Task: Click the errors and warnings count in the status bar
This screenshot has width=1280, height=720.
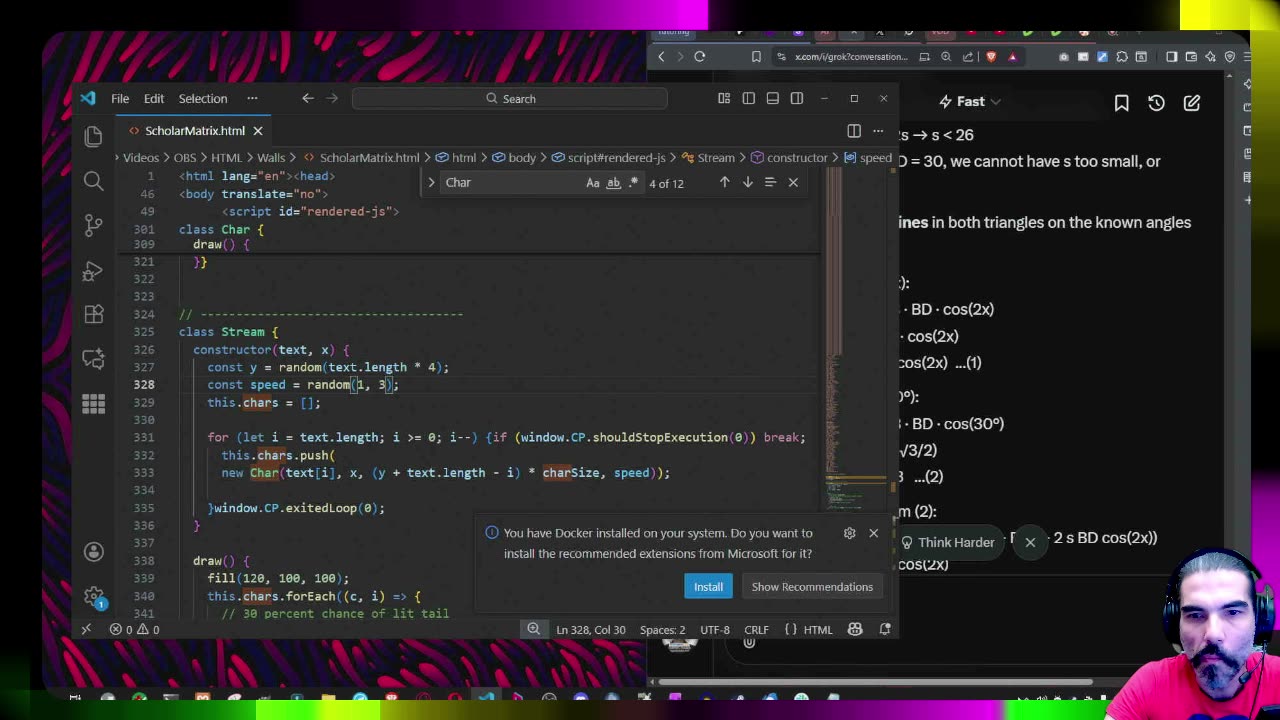Action: coord(134,629)
